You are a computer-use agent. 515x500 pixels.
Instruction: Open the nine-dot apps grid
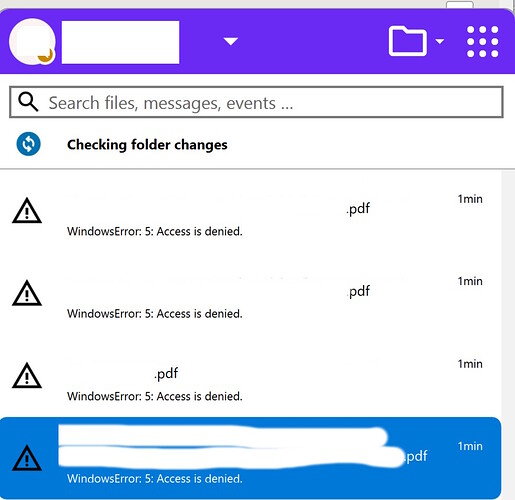point(482,42)
